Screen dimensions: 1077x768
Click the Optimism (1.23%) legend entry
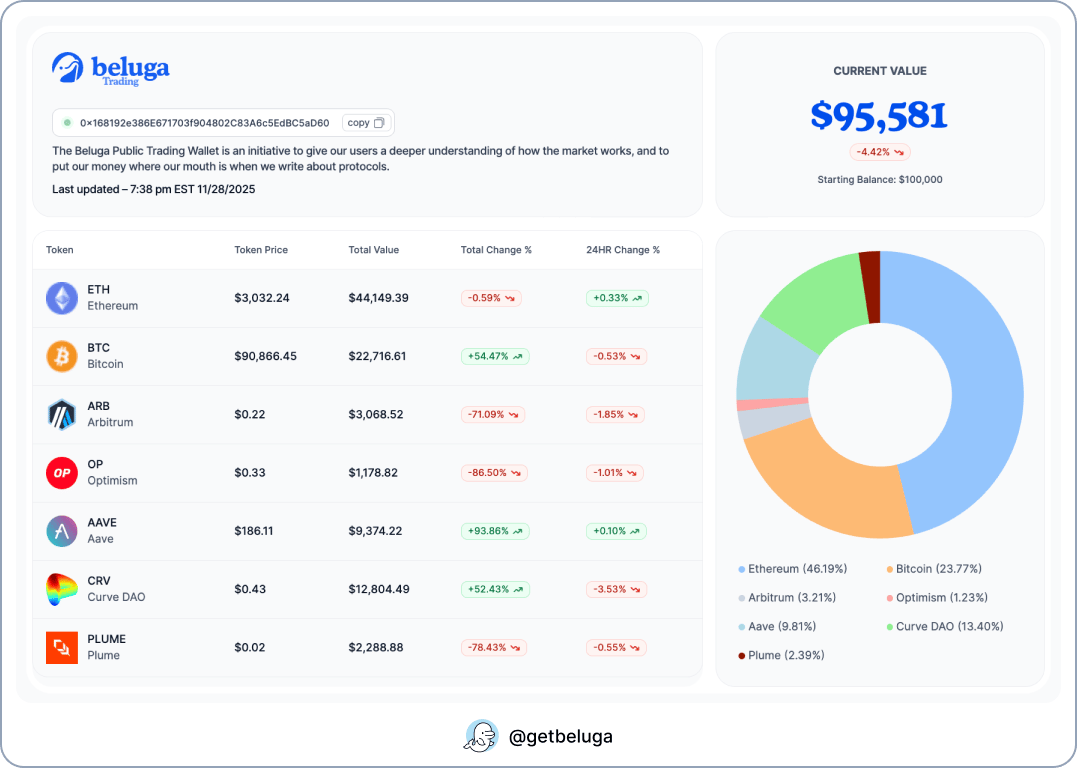pyautogui.click(x=937, y=598)
